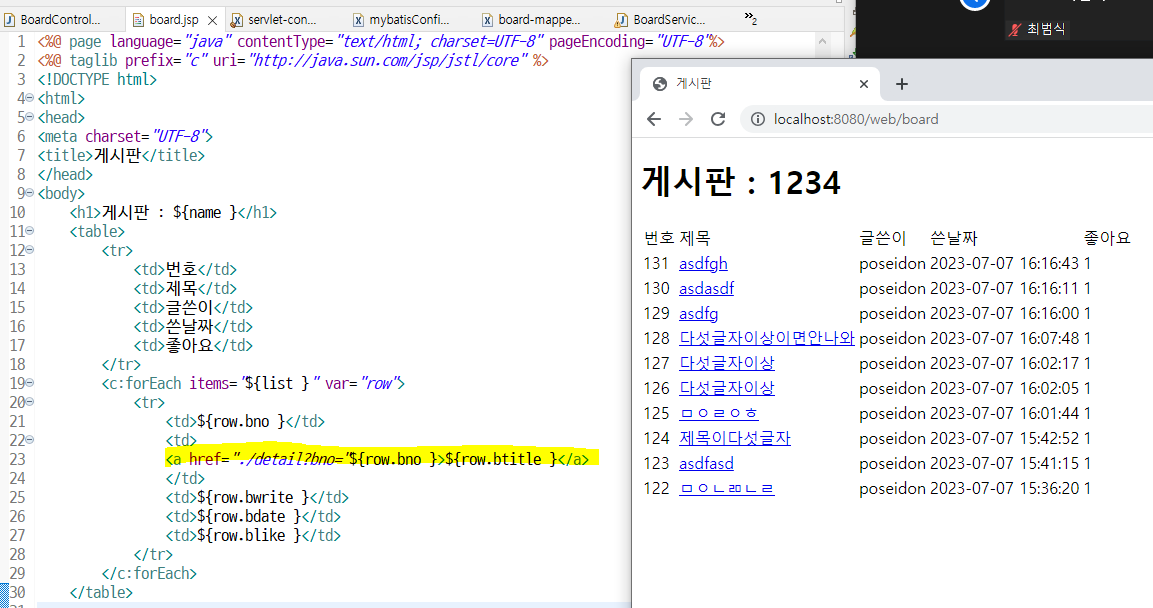Open the servlet-con editor tab
The height and width of the screenshot is (608, 1153).
click(282, 20)
